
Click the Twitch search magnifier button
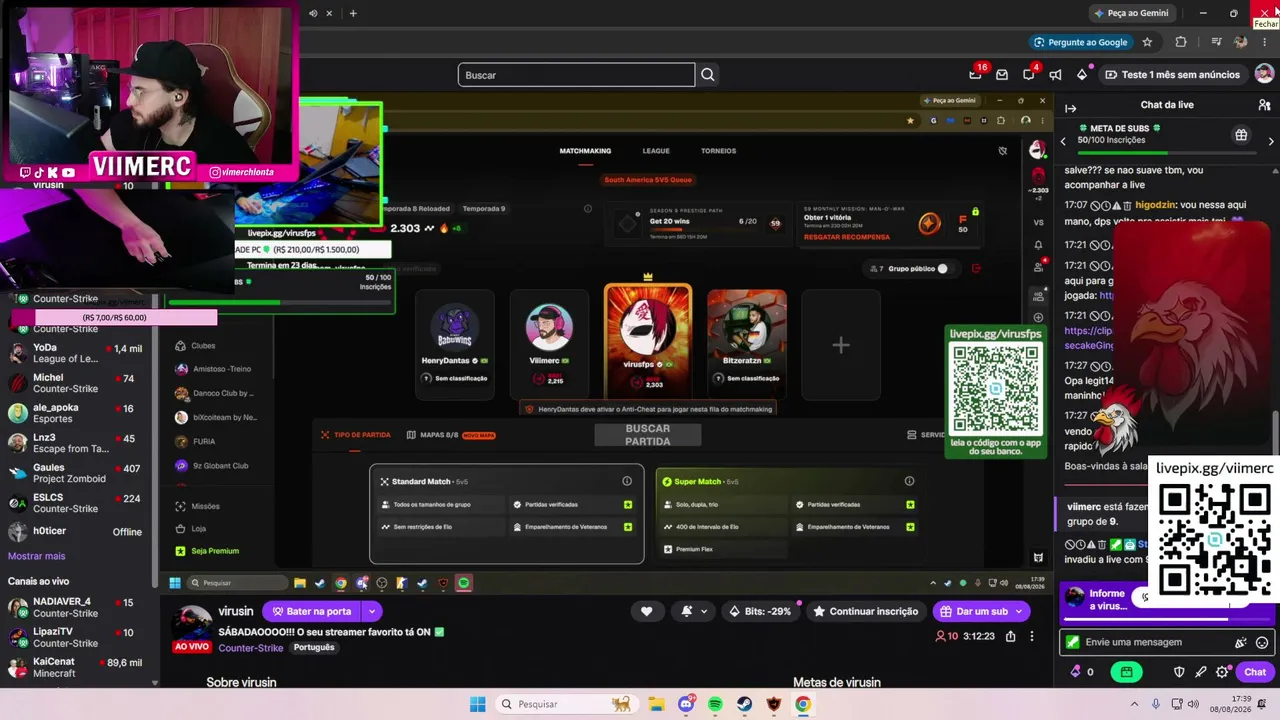click(x=708, y=75)
